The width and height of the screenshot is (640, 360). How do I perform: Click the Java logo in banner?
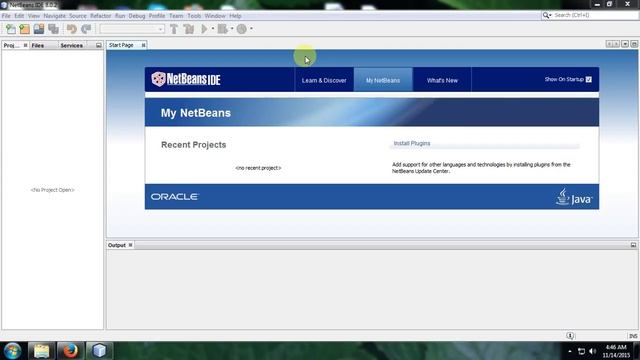[x=574, y=197]
